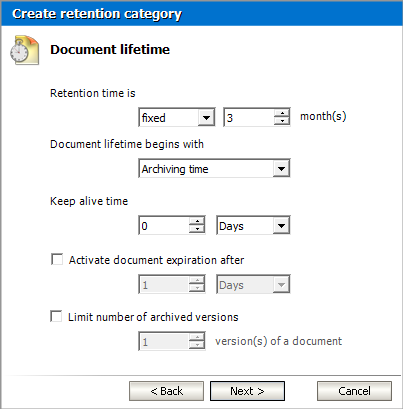Click the keep alive time number field

tap(164, 225)
